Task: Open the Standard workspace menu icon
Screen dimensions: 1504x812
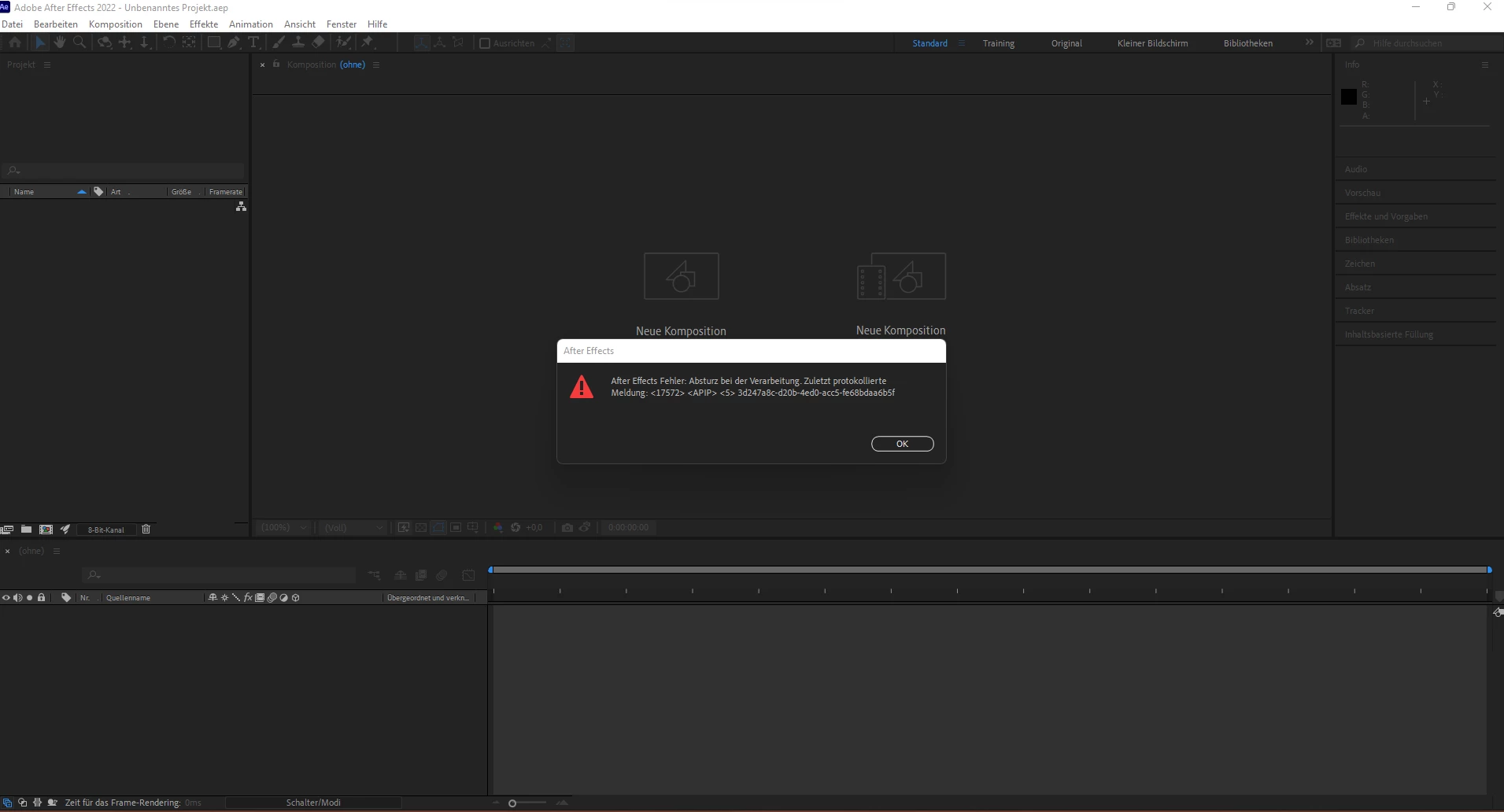Action: point(961,43)
